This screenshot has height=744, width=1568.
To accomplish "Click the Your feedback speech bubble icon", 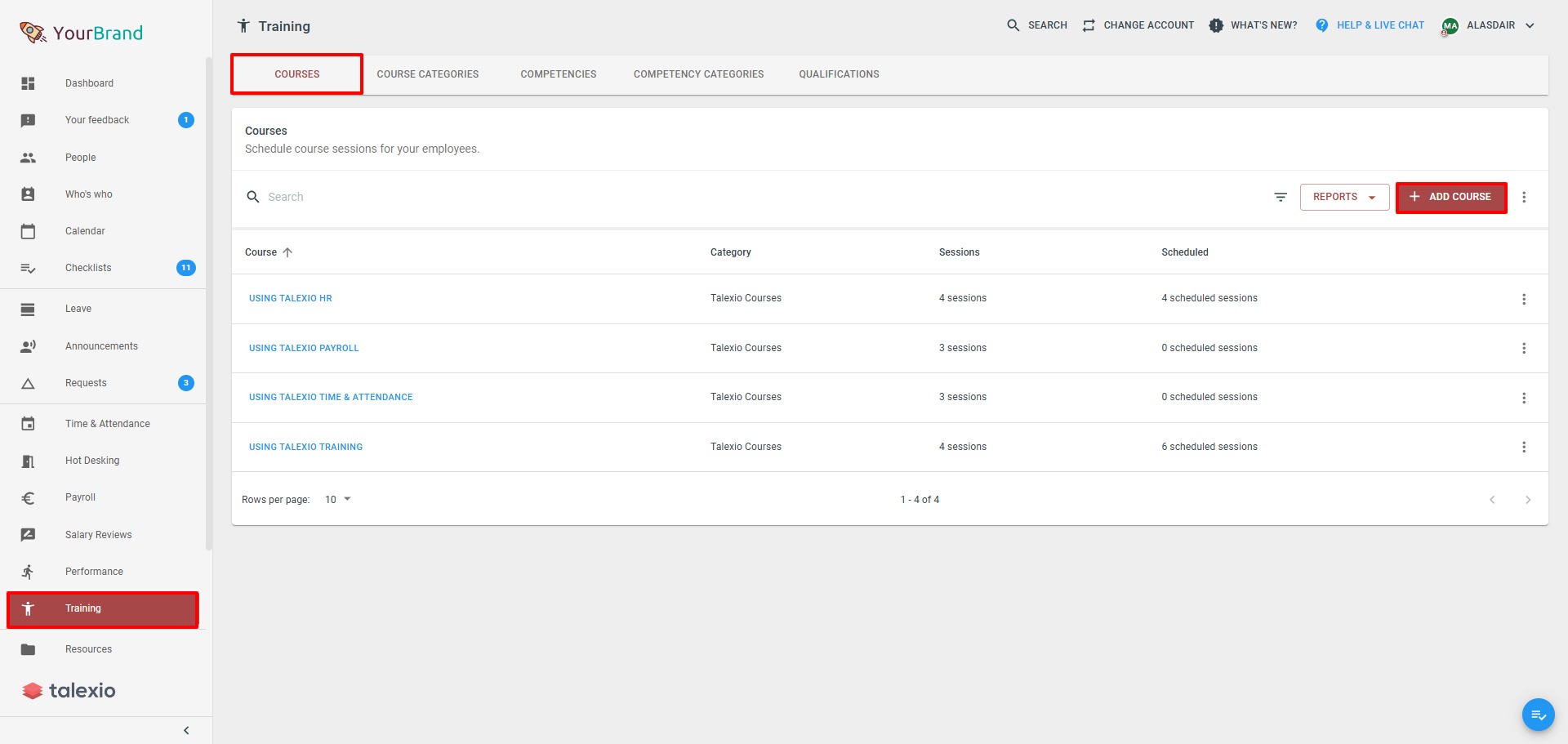I will [28, 121].
